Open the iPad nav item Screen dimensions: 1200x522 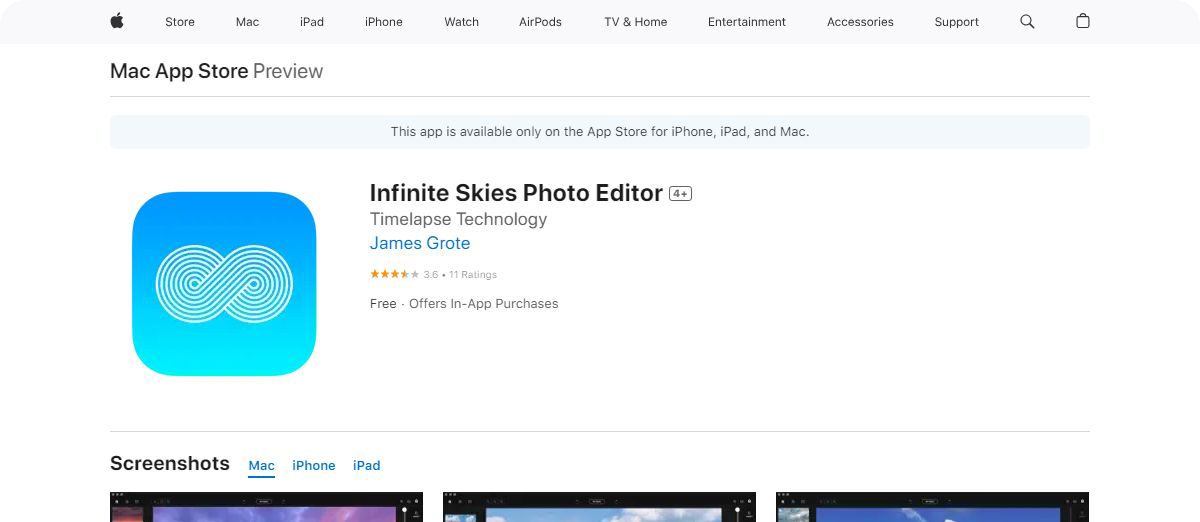tap(312, 22)
